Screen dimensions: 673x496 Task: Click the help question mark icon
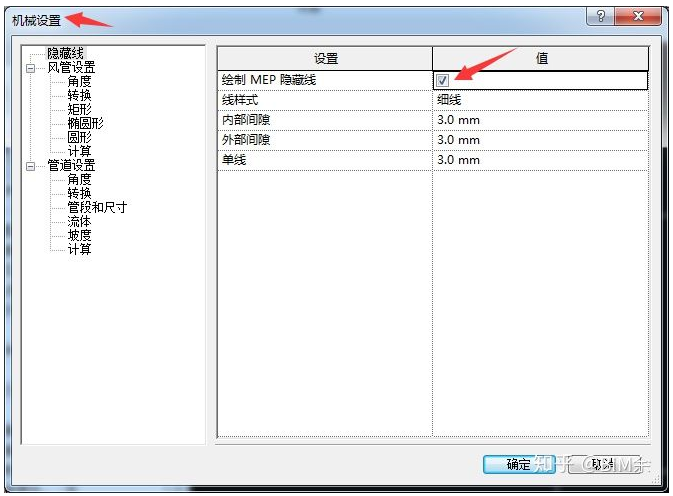point(600,17)
